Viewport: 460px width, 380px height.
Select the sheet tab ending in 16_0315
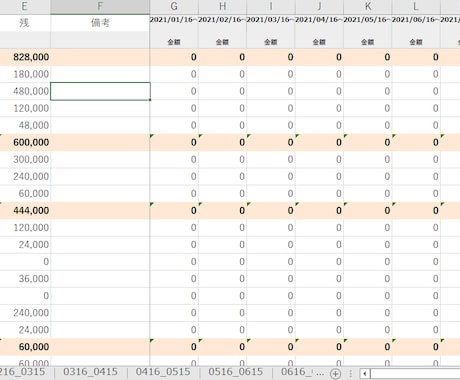pyautogui.click(x=23, y=372)
